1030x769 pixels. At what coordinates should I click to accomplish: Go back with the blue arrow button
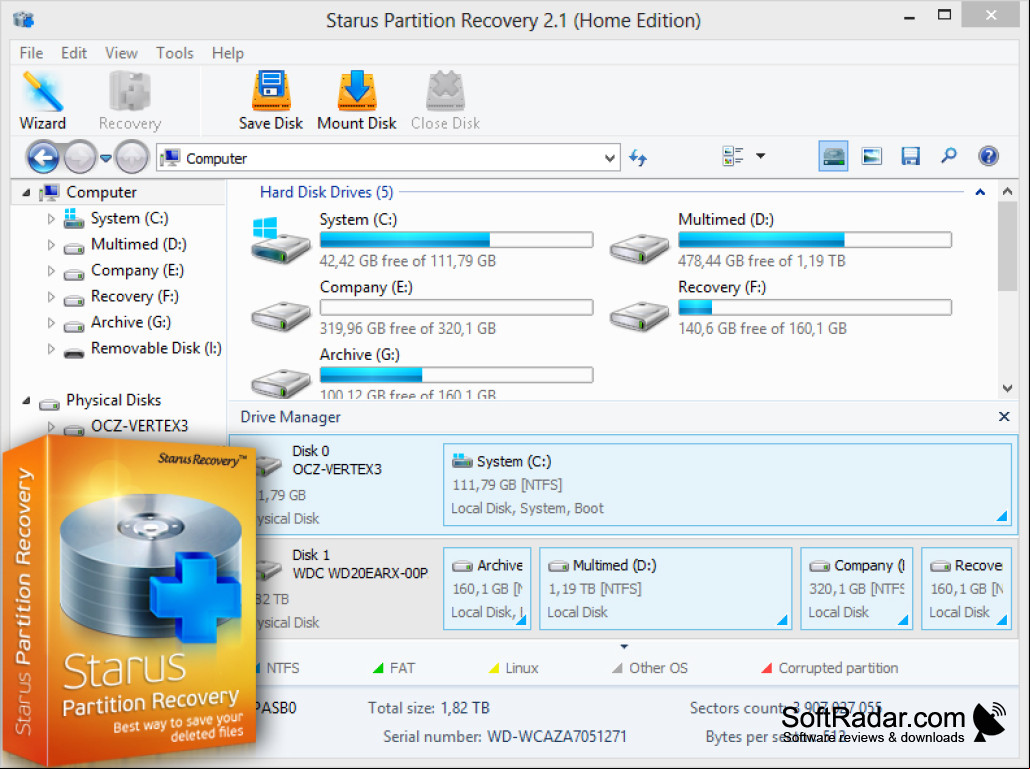point(43,158)
